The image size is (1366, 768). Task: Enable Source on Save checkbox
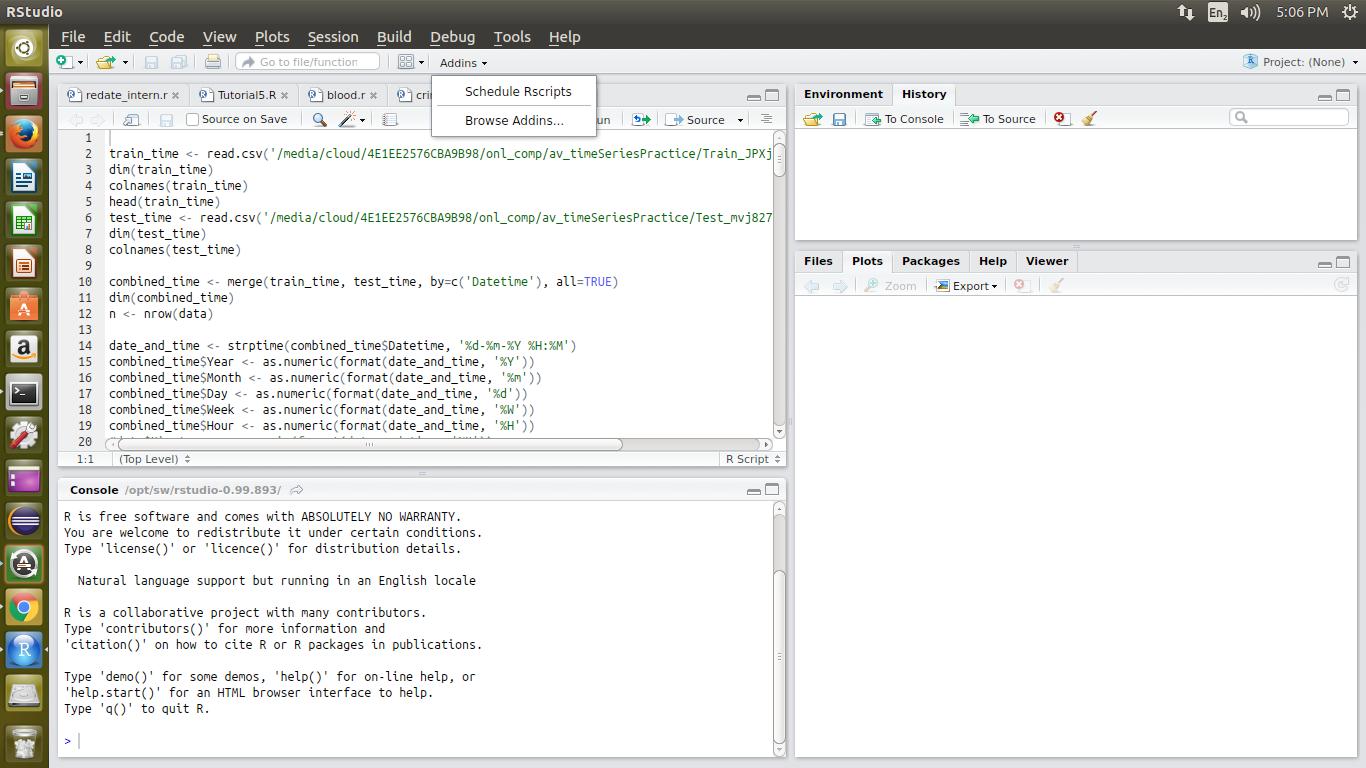coord(191,118)
